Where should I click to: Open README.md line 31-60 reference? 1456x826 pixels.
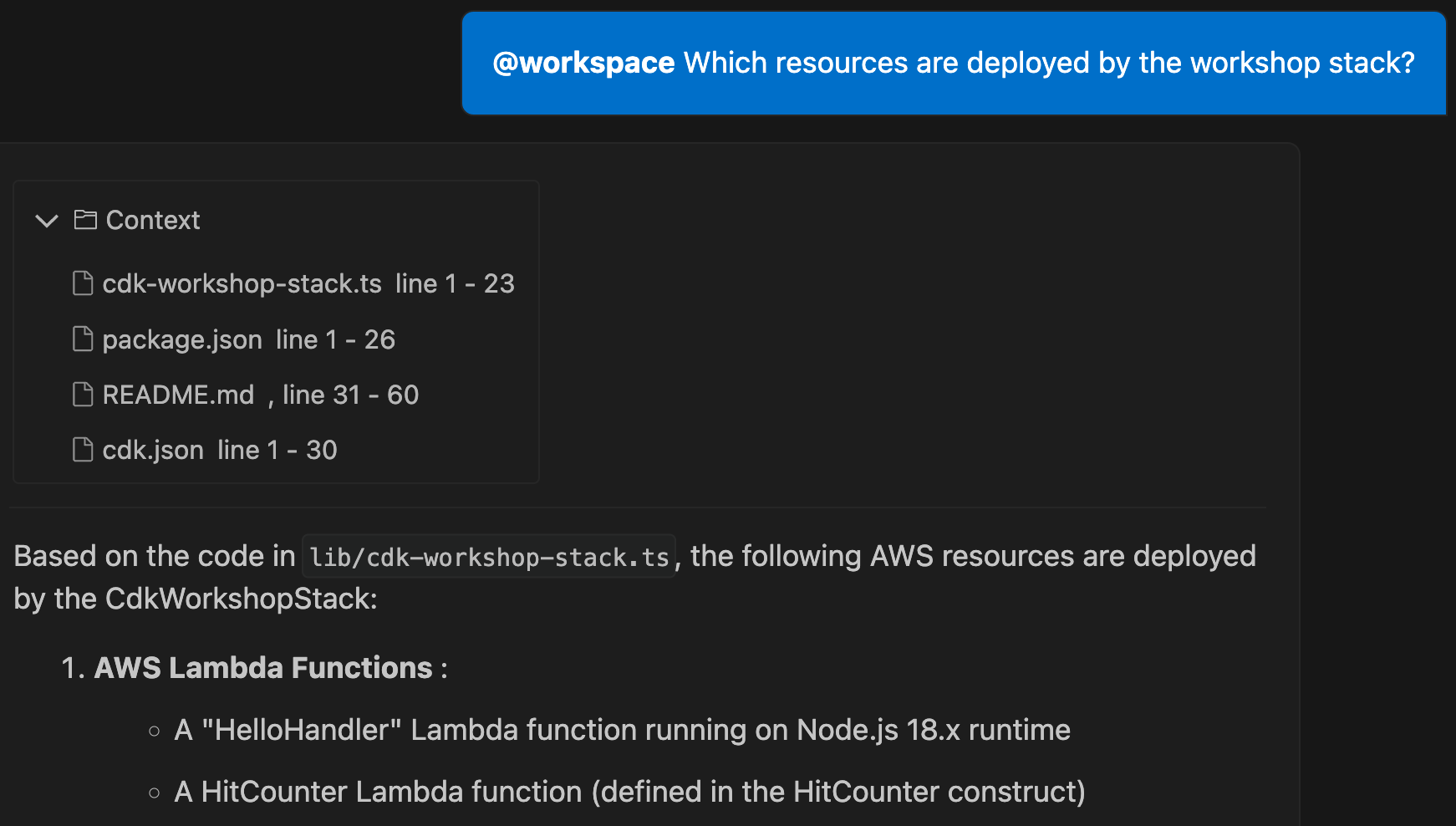259,394
